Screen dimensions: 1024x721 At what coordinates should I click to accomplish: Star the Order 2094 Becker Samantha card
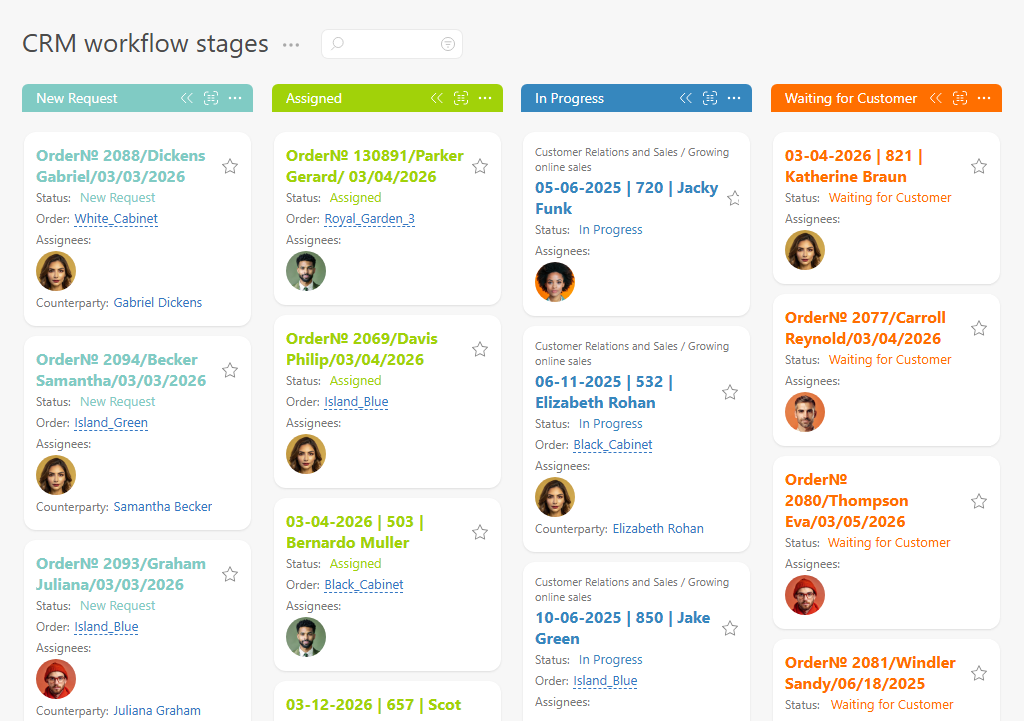click(230, 370)
